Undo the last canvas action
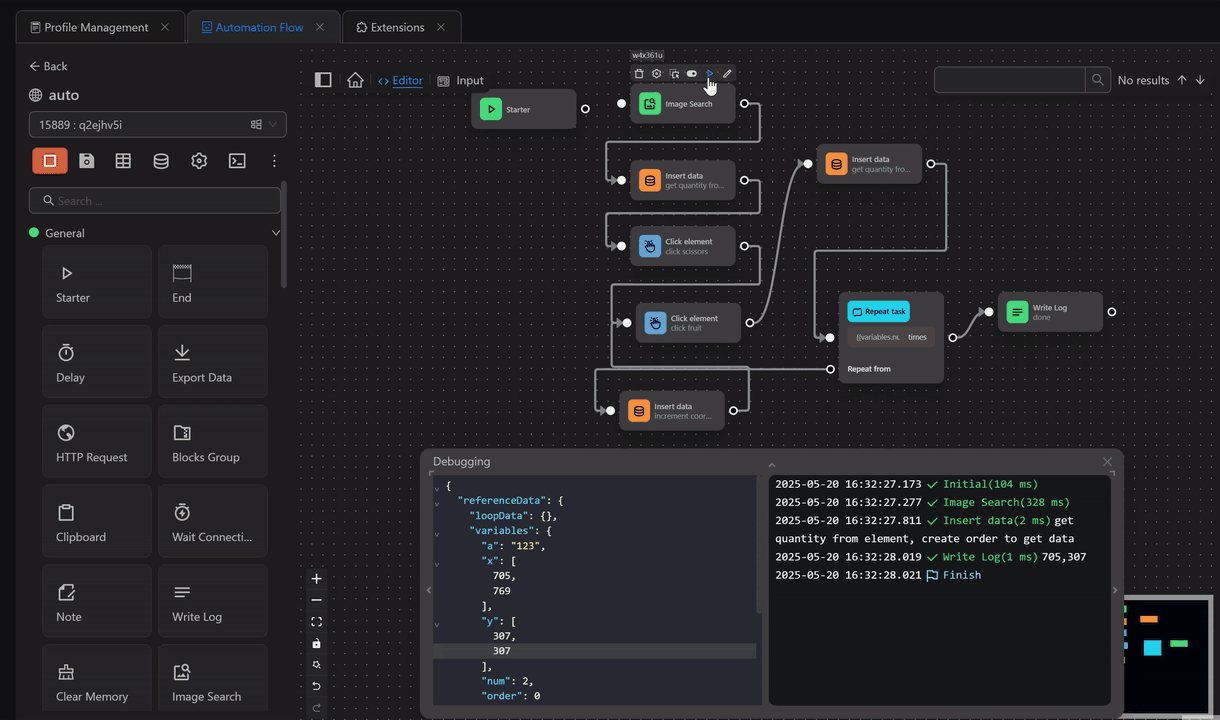 [x=316, y=686]
